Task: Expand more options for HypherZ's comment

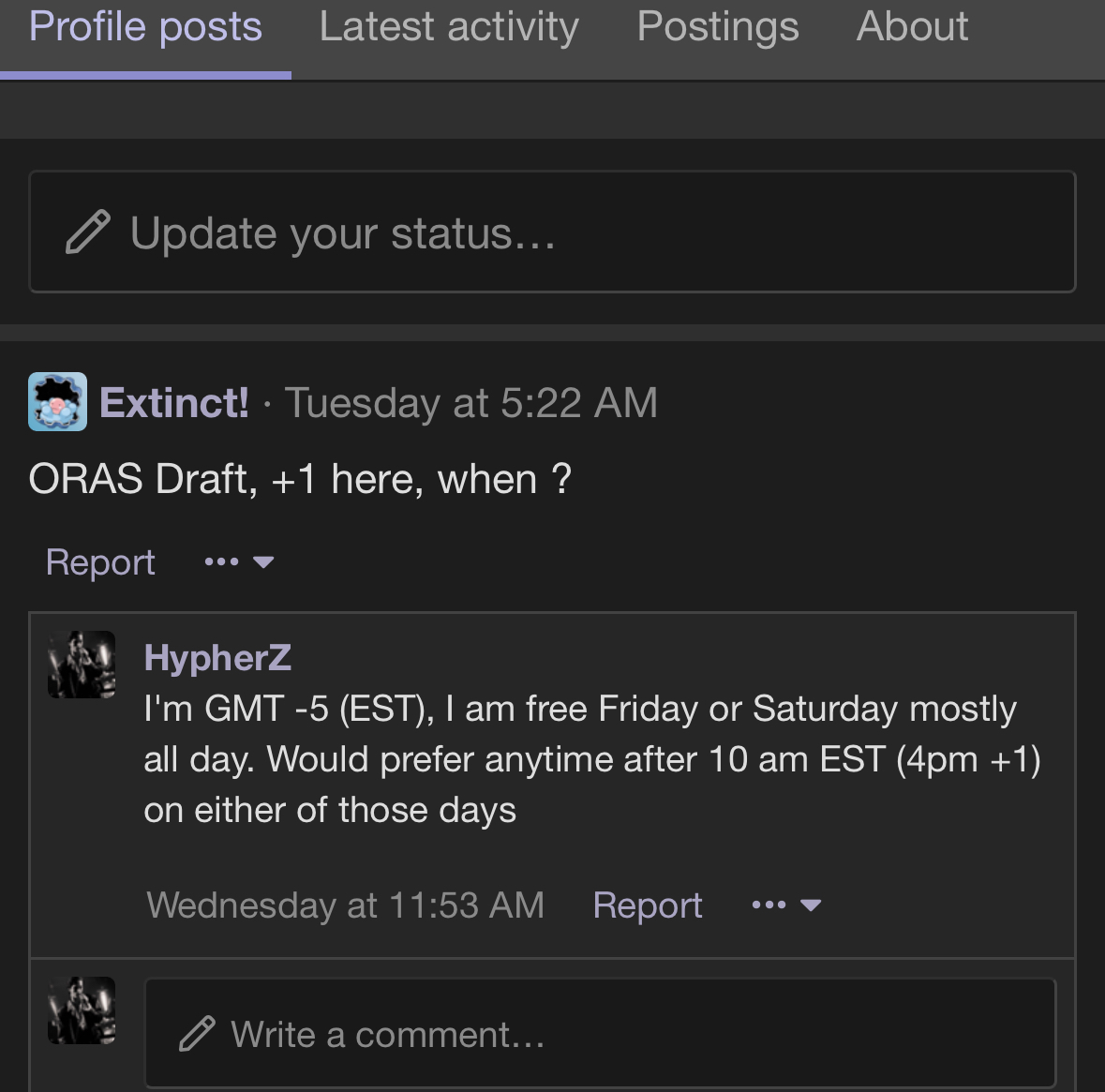Action: point(786,905)
